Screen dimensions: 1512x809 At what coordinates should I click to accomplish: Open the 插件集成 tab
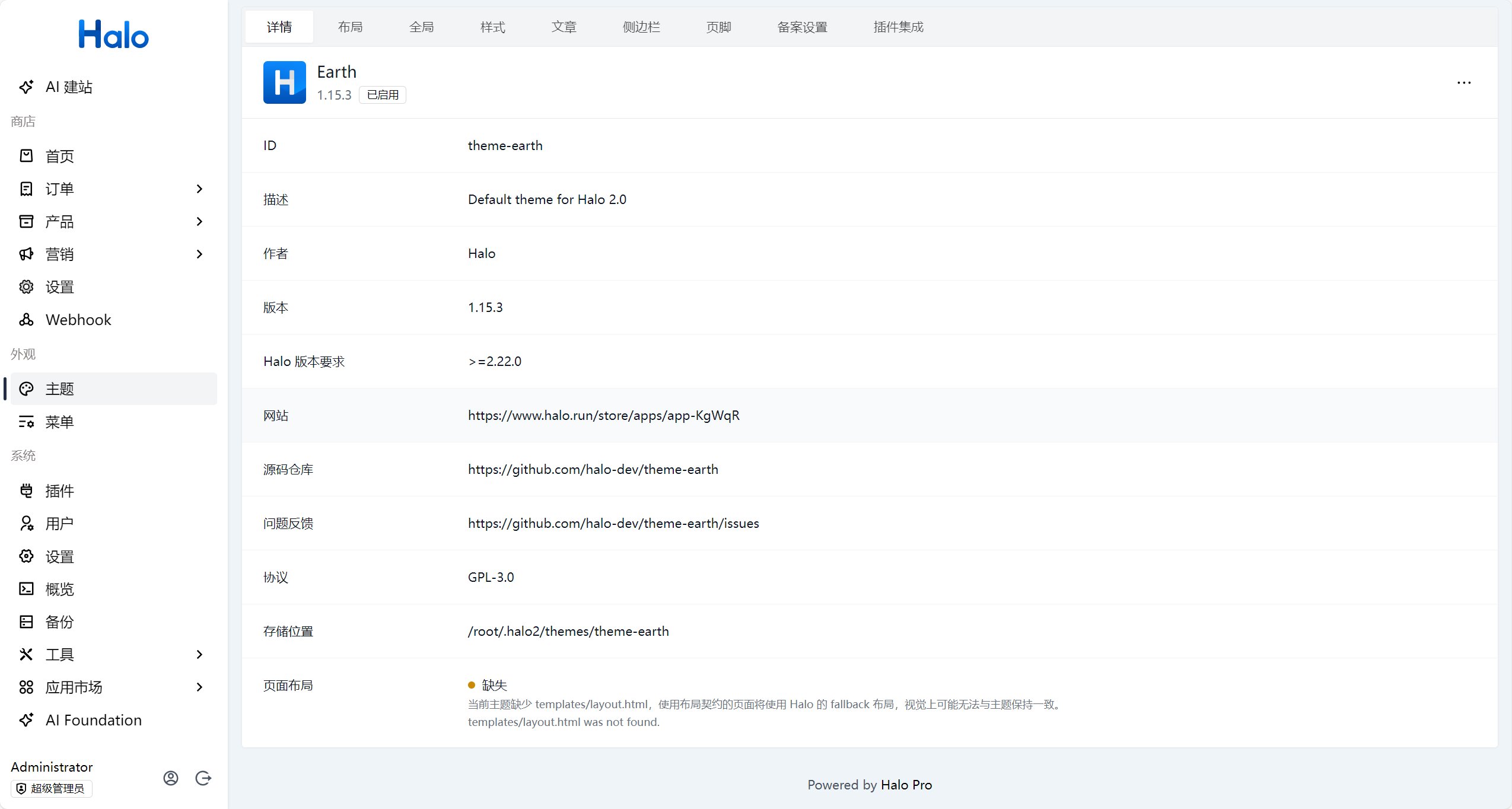click(x=899, y=27)
